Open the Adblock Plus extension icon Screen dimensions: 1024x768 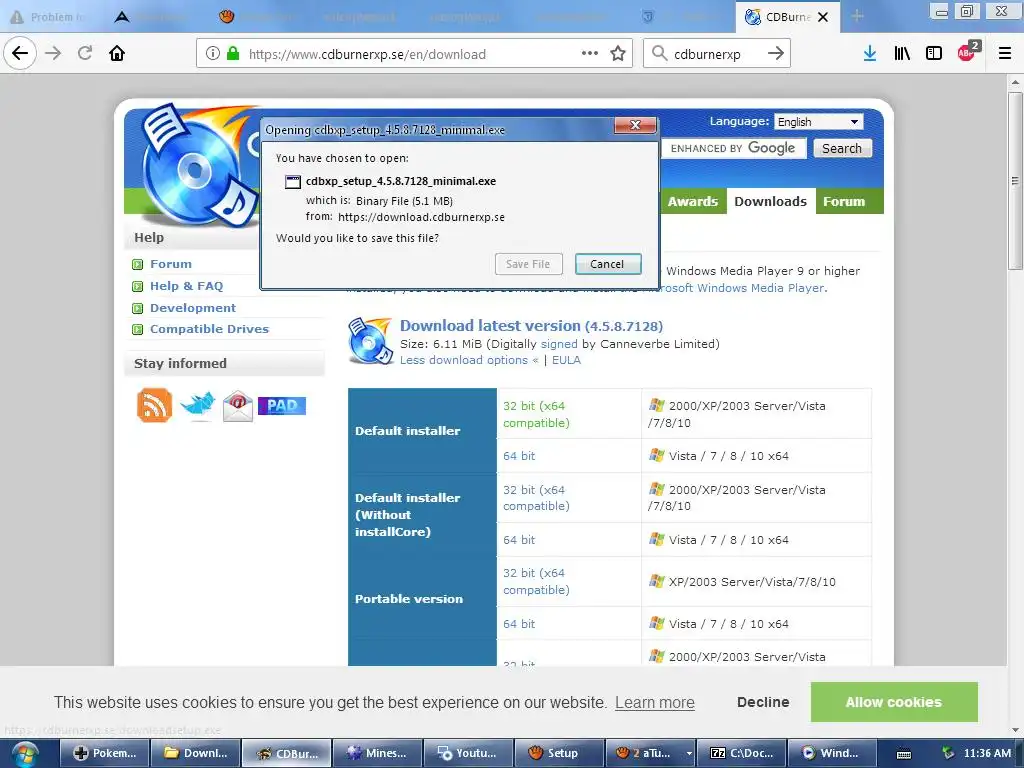968,52
